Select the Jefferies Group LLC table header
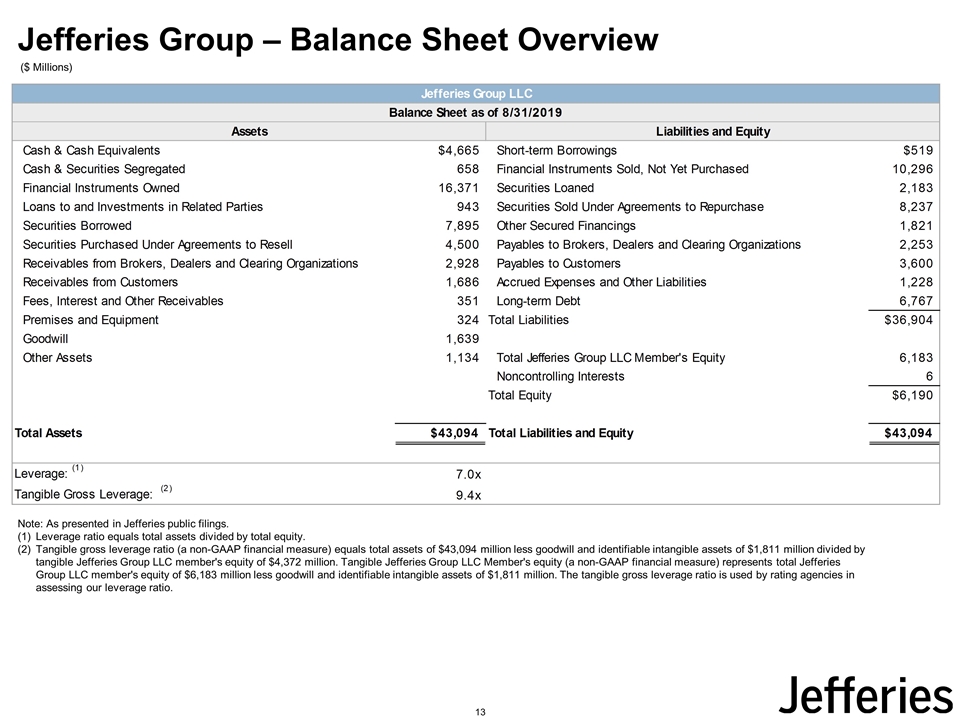The width and height of the screenshot is (960, 720). pos(477,93)
